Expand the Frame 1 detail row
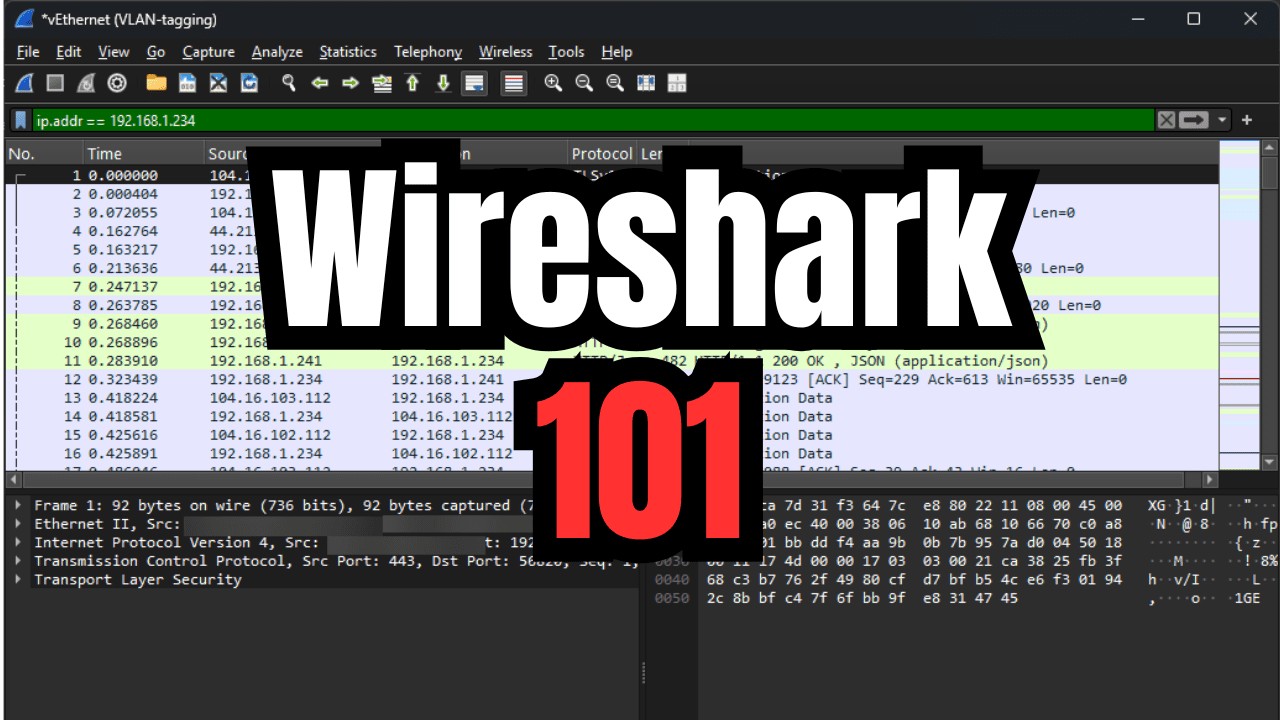The width and height of the screenshot is (1280, 720). click(20, 505)
